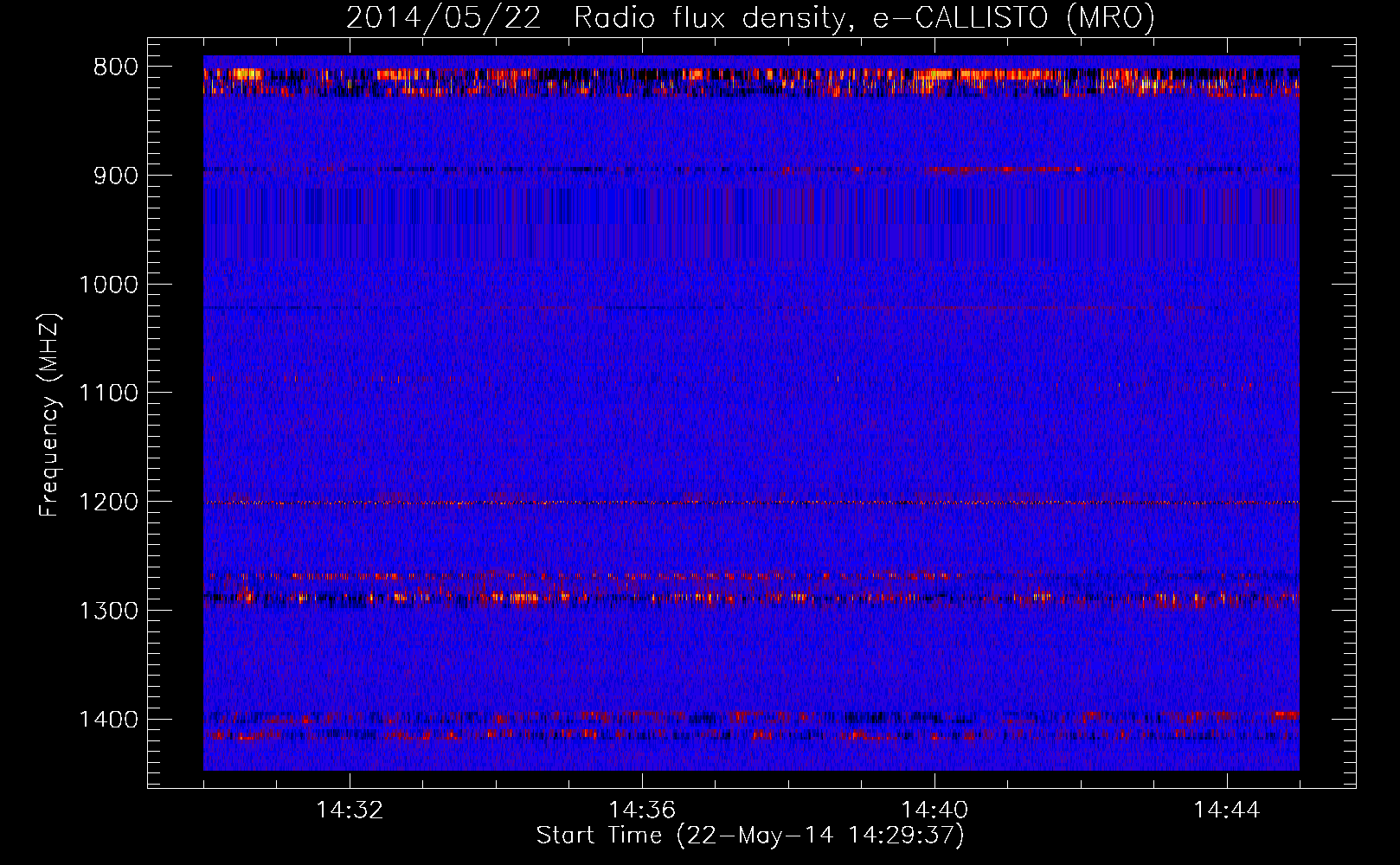Click the 900 frequency tick label
The image size is (1400, 865).
[x=116, y=176]
